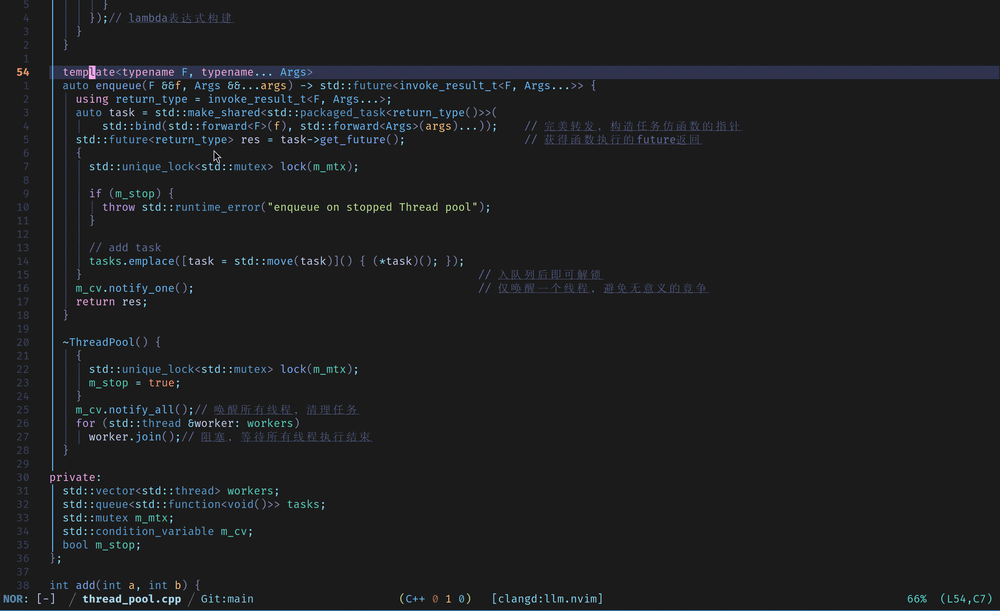The height and width of the screenshot is (611, 1000).
Task: Click 'task->get_future()' call
Action: pyautogui.click(x=339, y=140)
